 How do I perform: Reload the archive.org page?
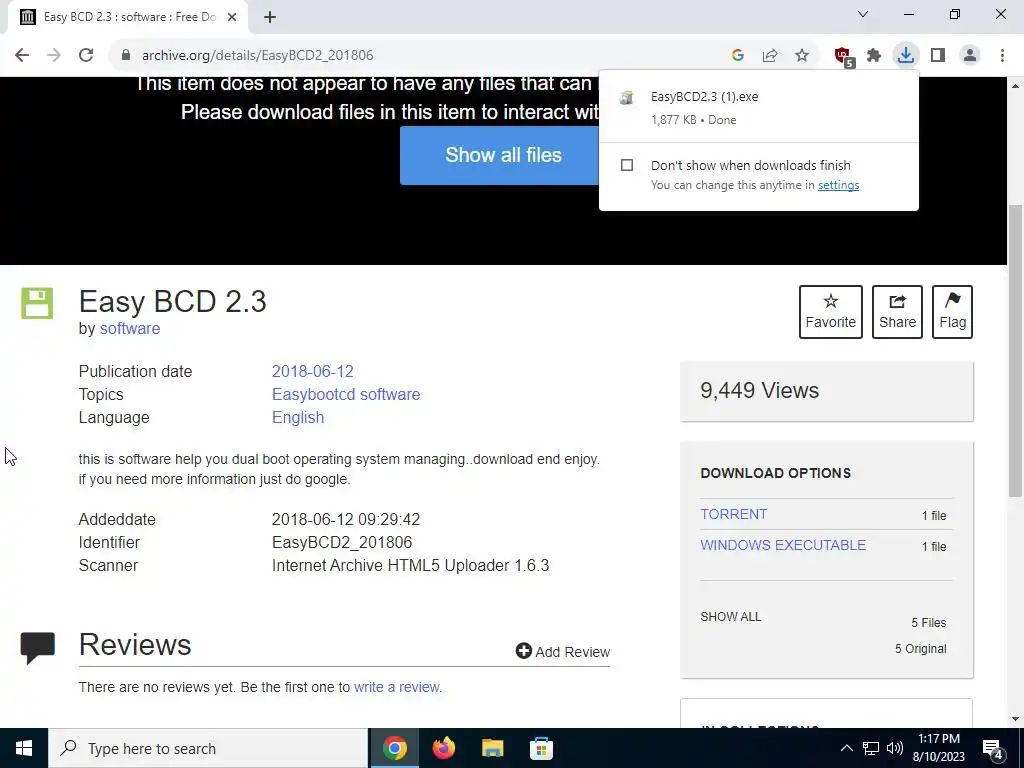[86, 56]
